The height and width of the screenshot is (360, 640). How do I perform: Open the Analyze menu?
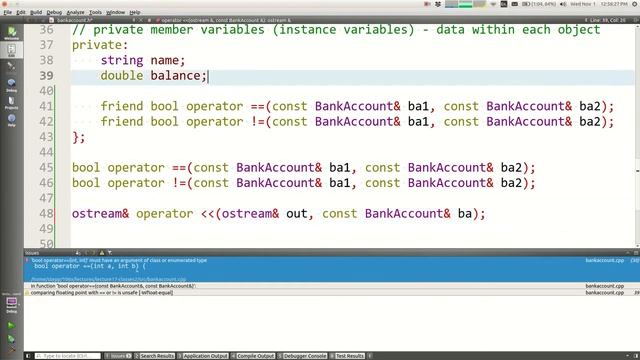(76, 12)
